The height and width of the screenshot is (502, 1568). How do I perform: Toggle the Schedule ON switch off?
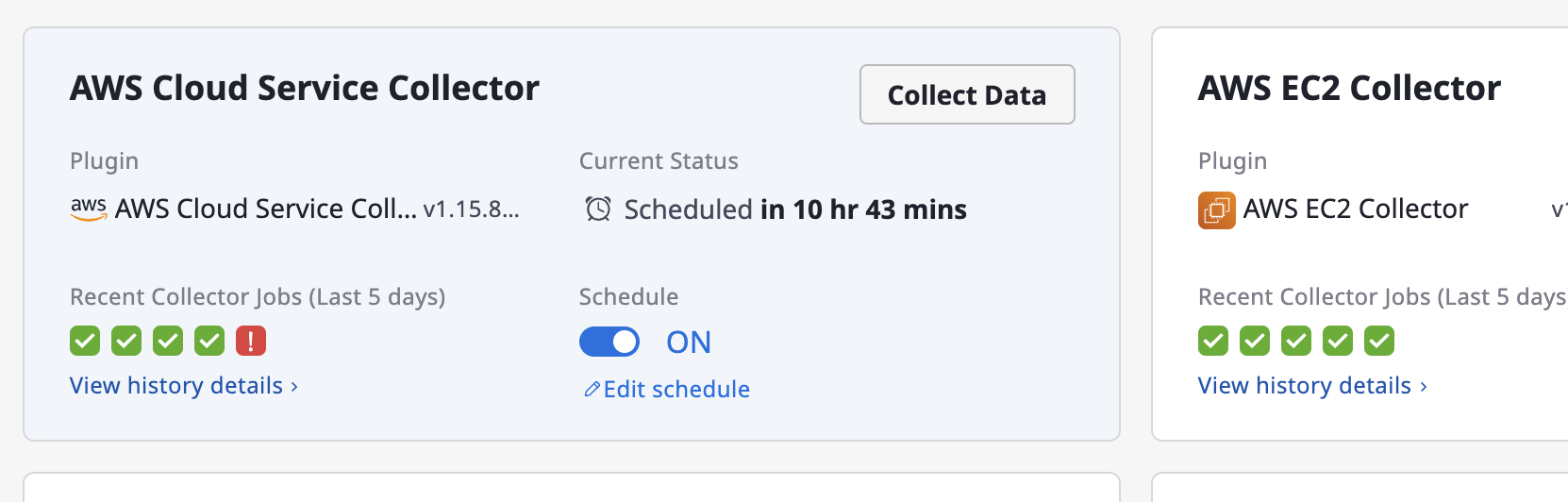coord(609,342)
